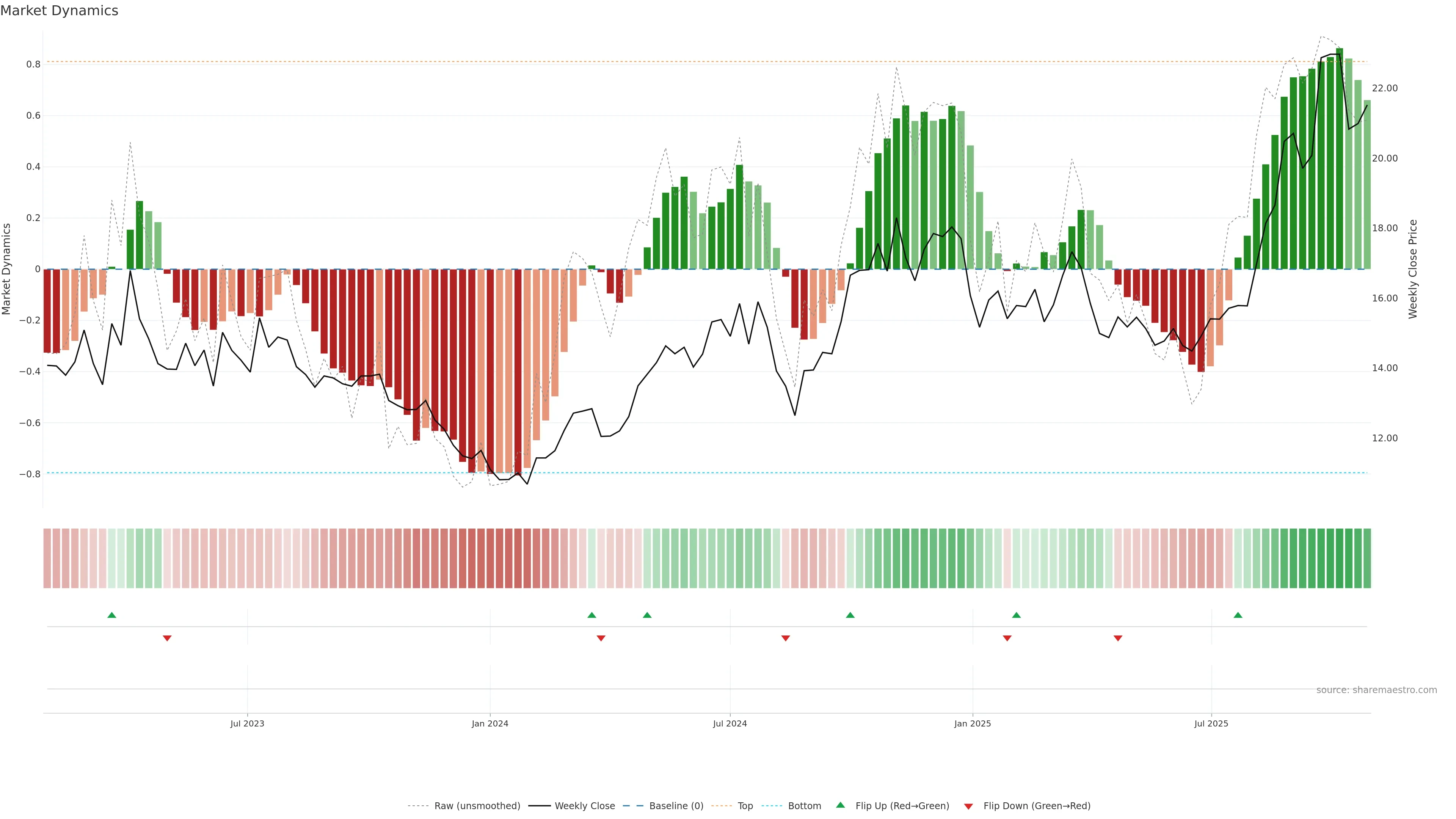The image size is (1456, 819).
Task: Click the first red flip-down triangle marker
Action: pyautogui.click(x=167, y=638)
